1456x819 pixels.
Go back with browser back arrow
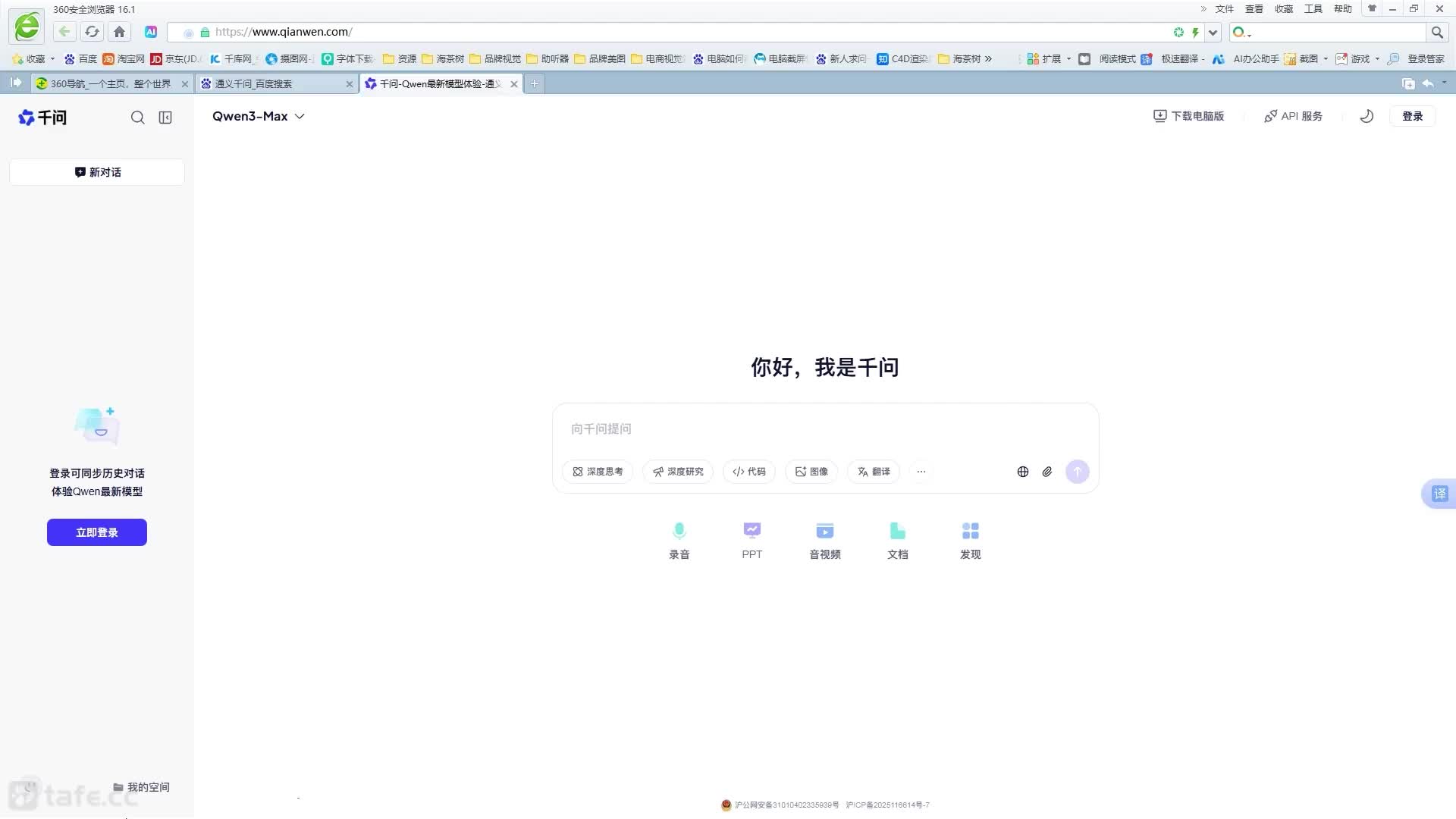[64, 32]
